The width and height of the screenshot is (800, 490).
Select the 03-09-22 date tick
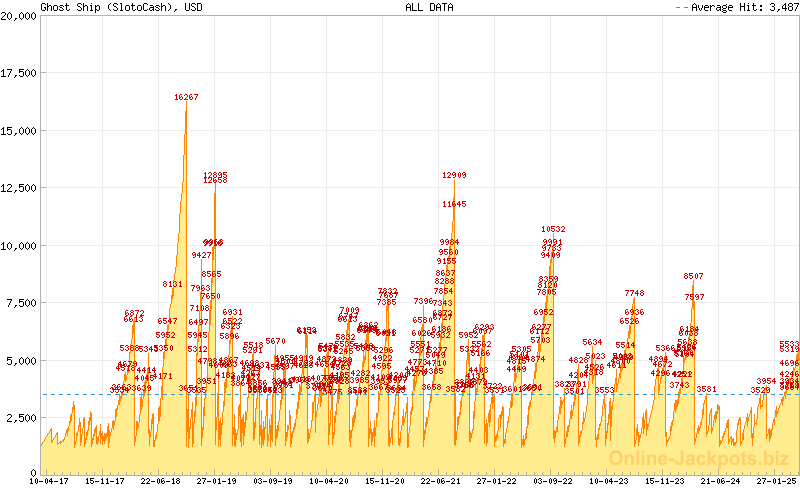pyautogui.click(x=552, y=481)
